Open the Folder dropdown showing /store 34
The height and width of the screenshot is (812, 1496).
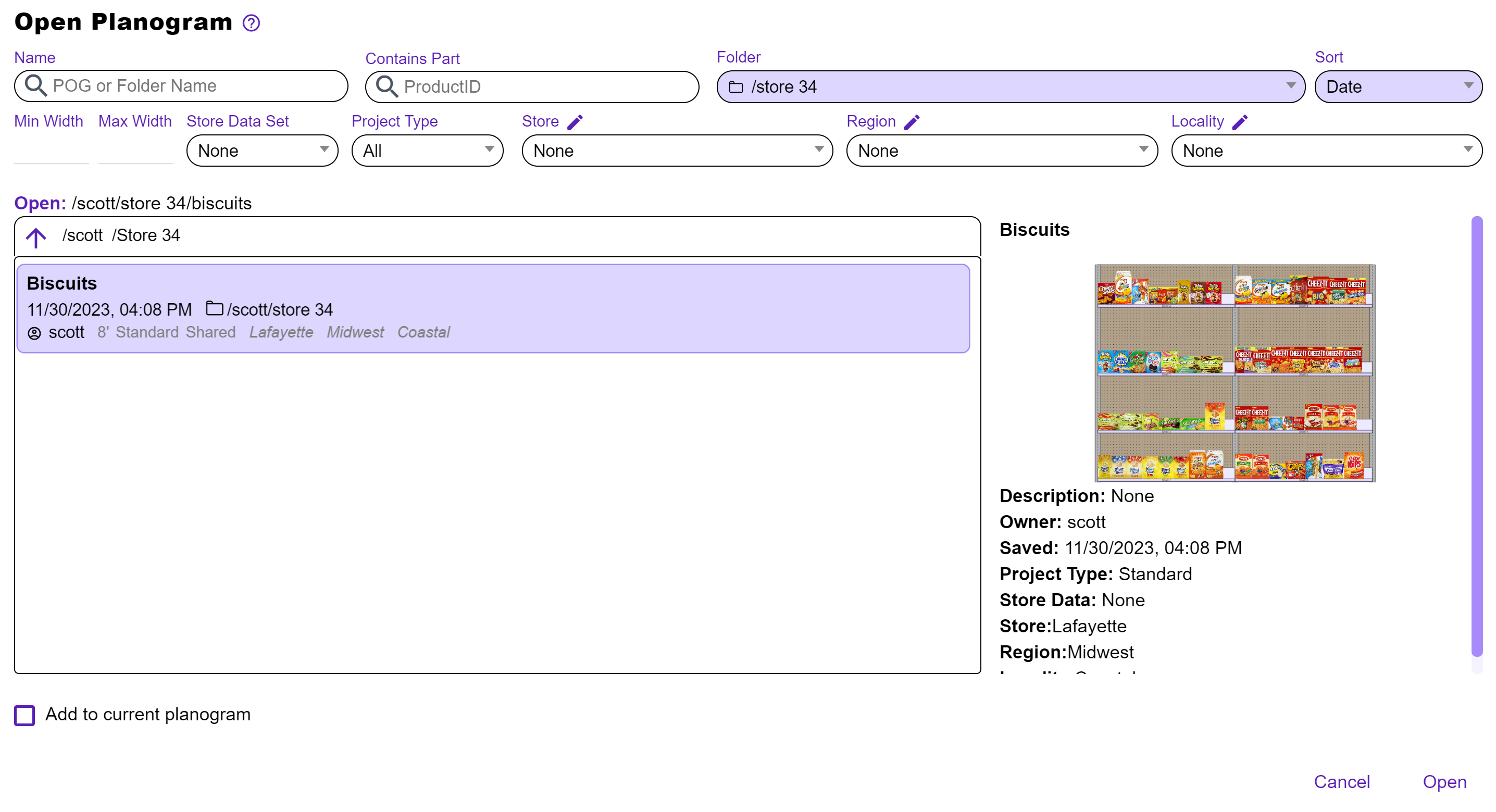pos(1011,87)
